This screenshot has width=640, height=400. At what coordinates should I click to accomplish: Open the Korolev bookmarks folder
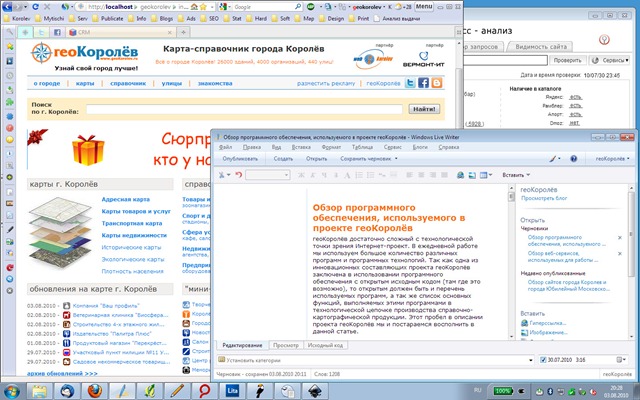[x=17, y=18]
